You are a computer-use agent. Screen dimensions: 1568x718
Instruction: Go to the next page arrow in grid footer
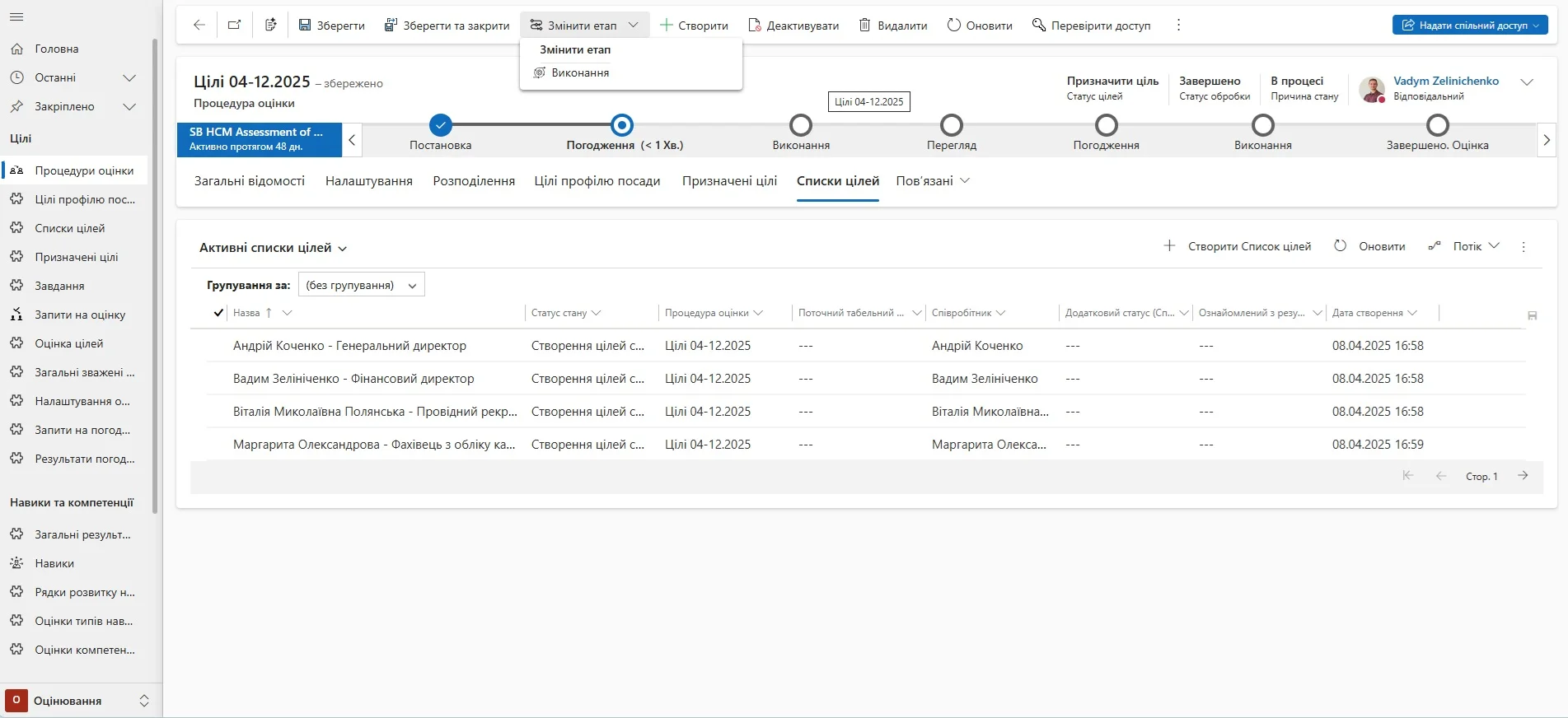click(1523, 476)
